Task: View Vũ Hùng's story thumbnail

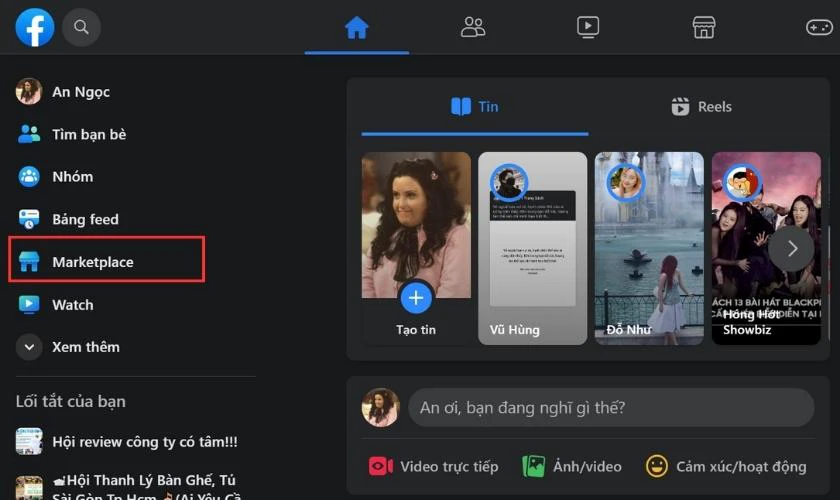Action: coord(532,247)
